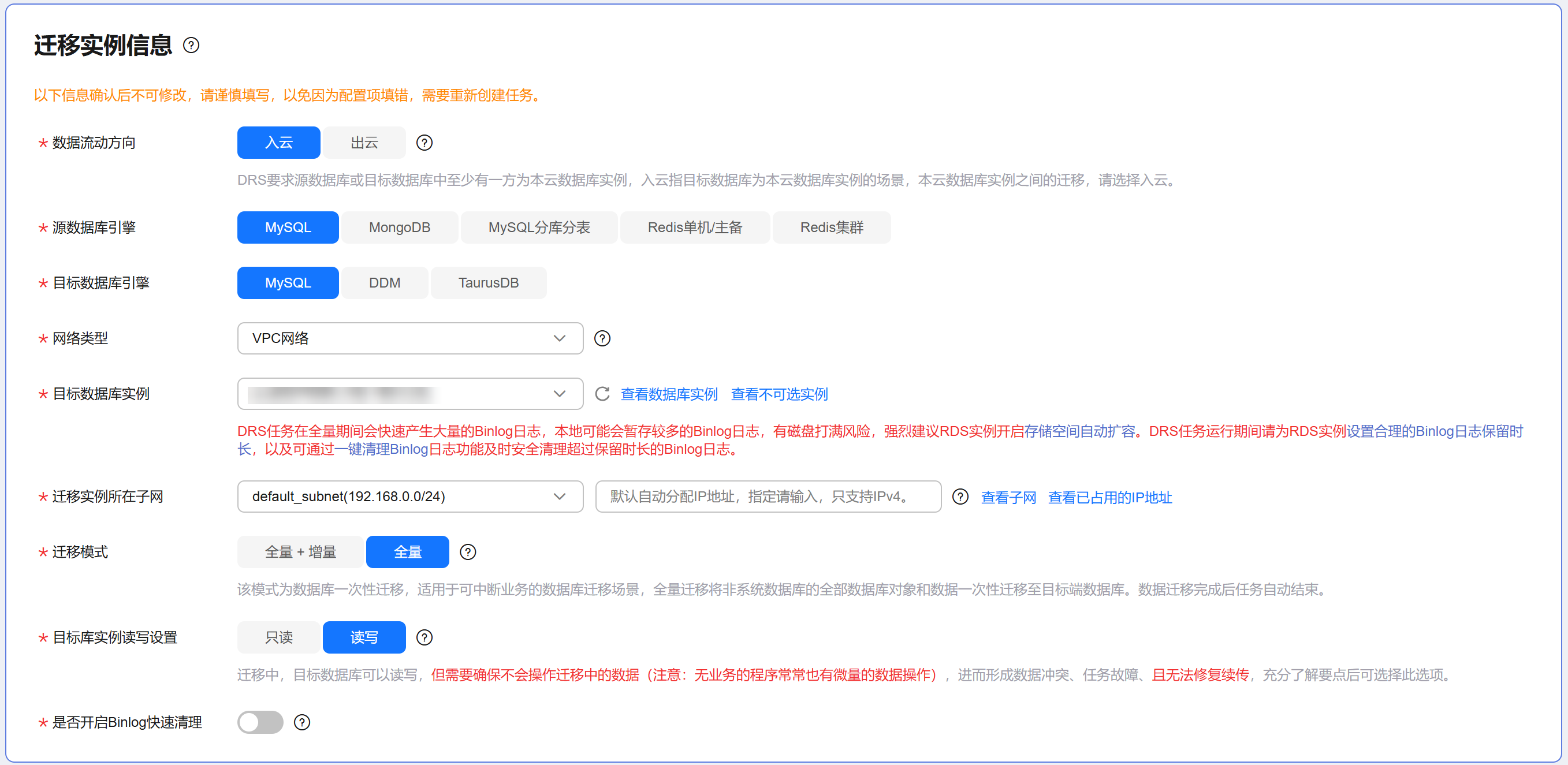Open the default_subnet subnet dropdown
The width and height of the screenshot is (1568, 765).
[409, 497]
